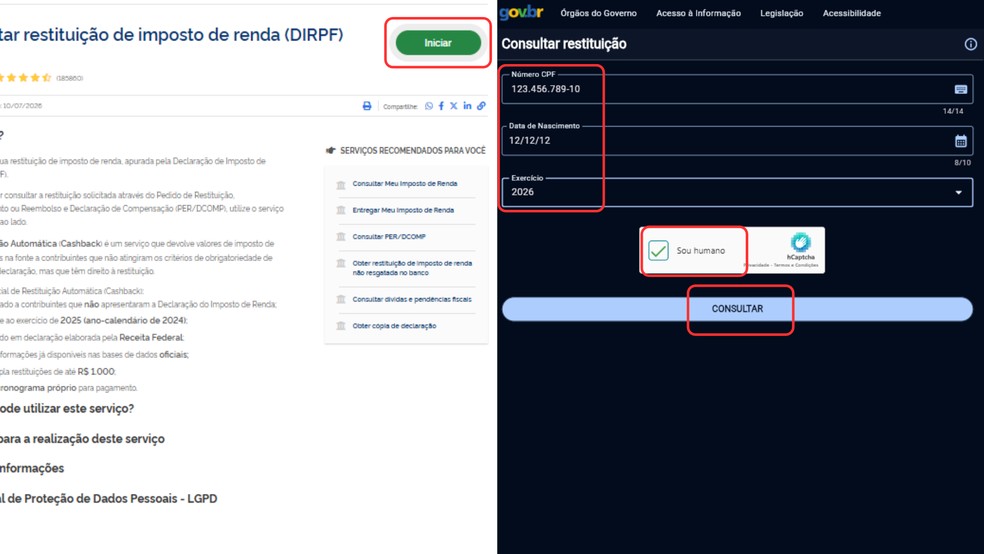Share via the X (Twitter) icon
This screenshot has height=554, width=984.
pyautogui.click(x=454, y=106)
